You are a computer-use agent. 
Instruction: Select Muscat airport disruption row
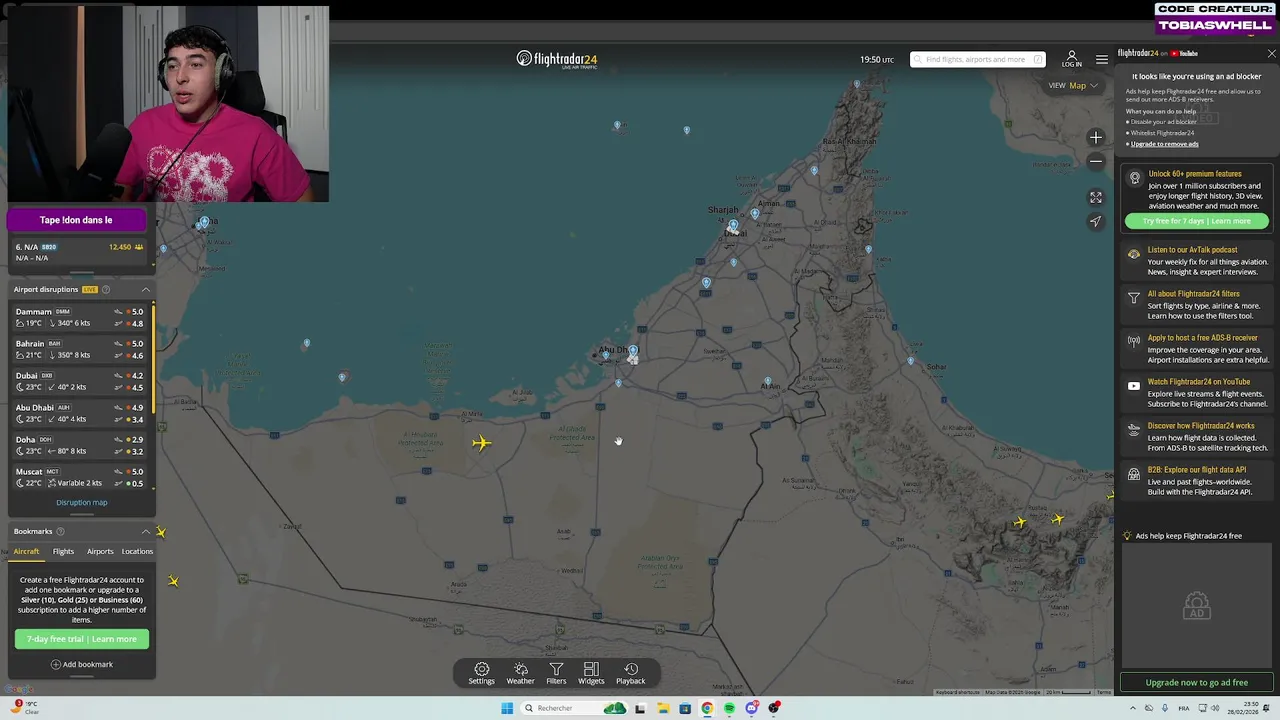pos(80,477)
